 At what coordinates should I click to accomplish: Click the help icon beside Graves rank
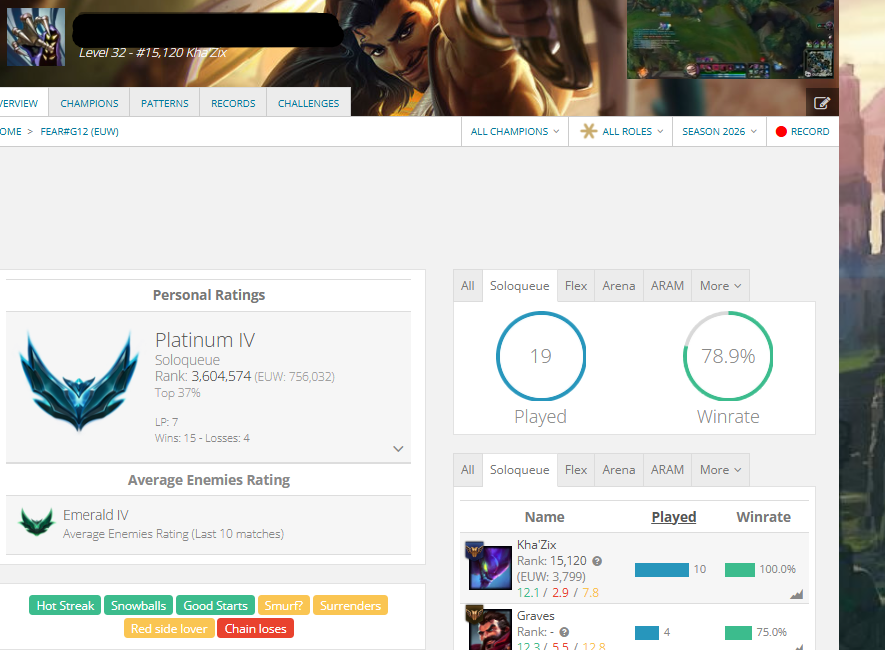tap(564, 632)
